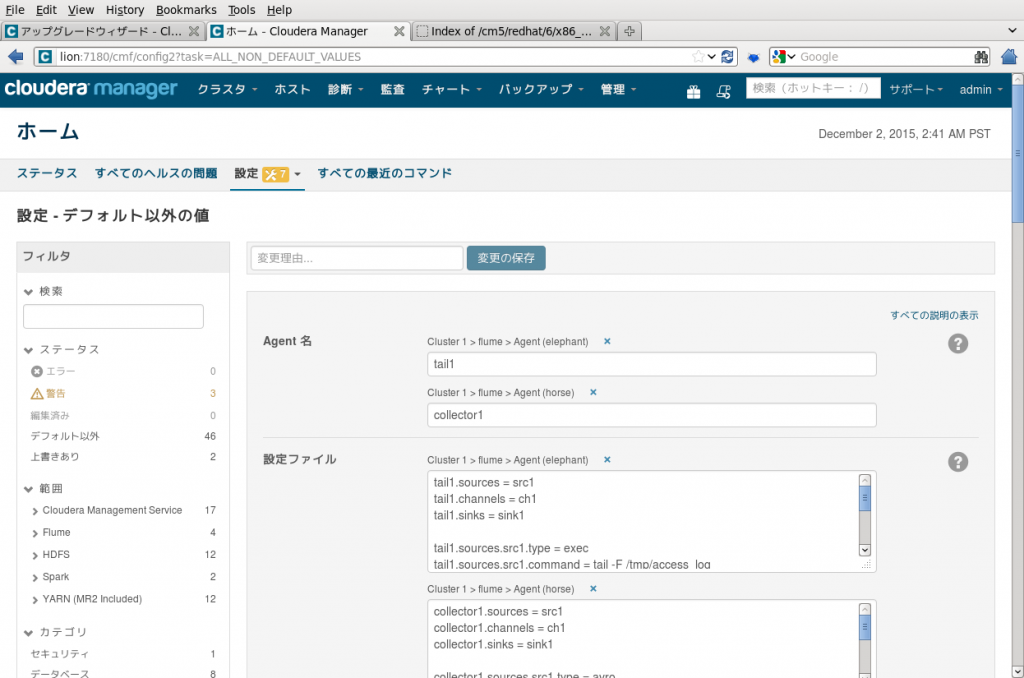The height and width of the screenshot is (678, 1024).
Task: Open the Bookmarks menu
Action: click(x=186, y=10)
